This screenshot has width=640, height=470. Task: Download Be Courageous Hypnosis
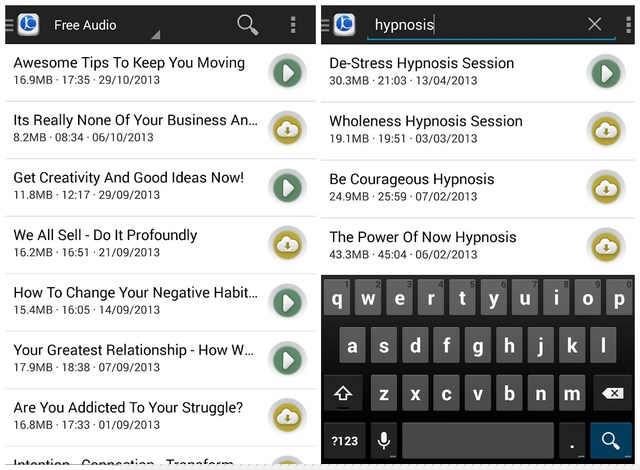(x=606, y=189)
